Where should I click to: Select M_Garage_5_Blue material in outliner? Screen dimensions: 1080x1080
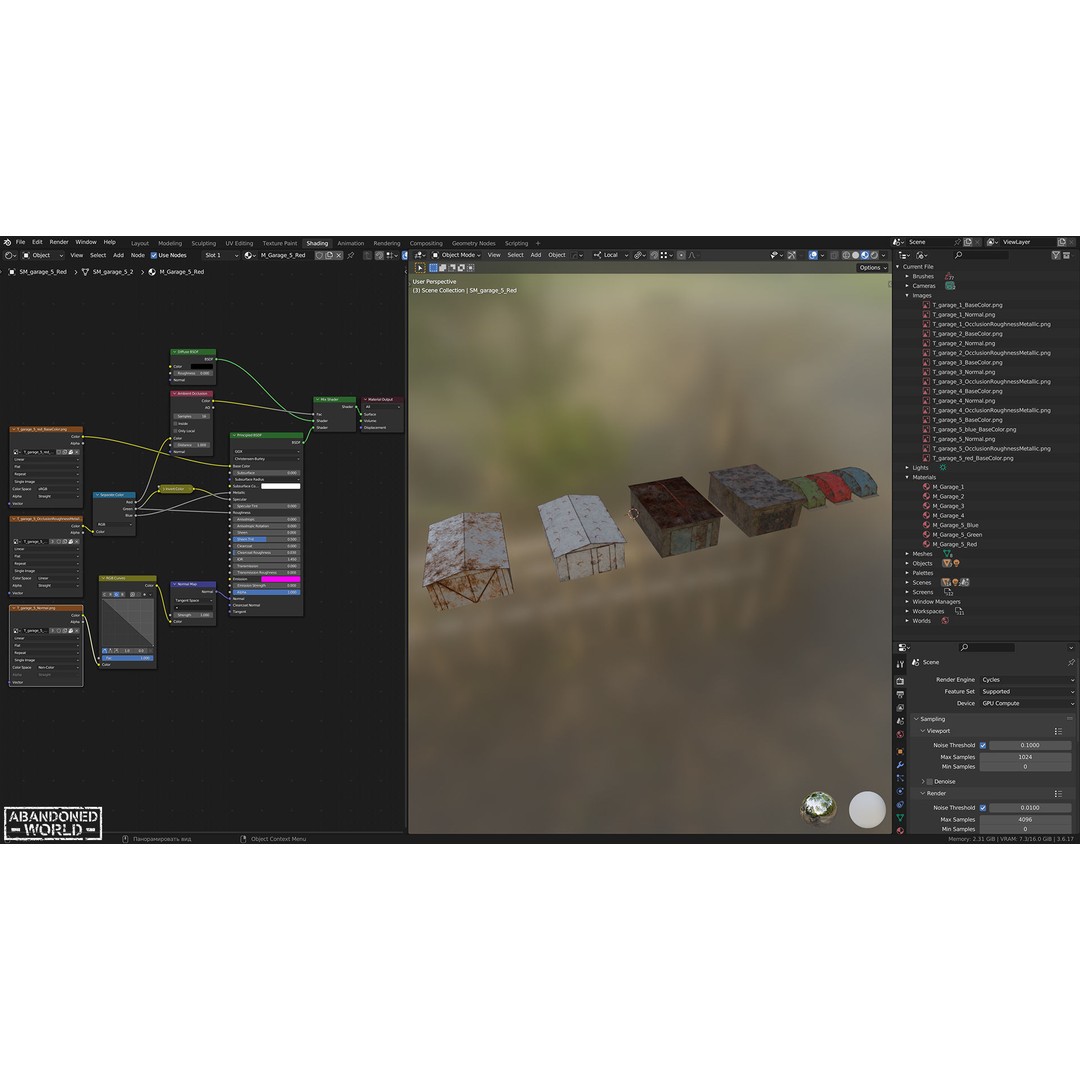(x=955, y=525)
